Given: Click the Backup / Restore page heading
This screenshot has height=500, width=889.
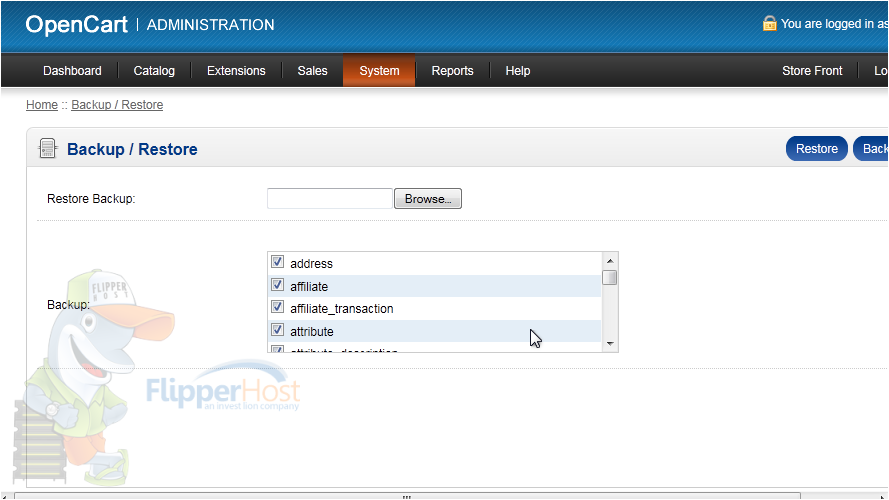Looking at the screenshot, I should (132, 149).
